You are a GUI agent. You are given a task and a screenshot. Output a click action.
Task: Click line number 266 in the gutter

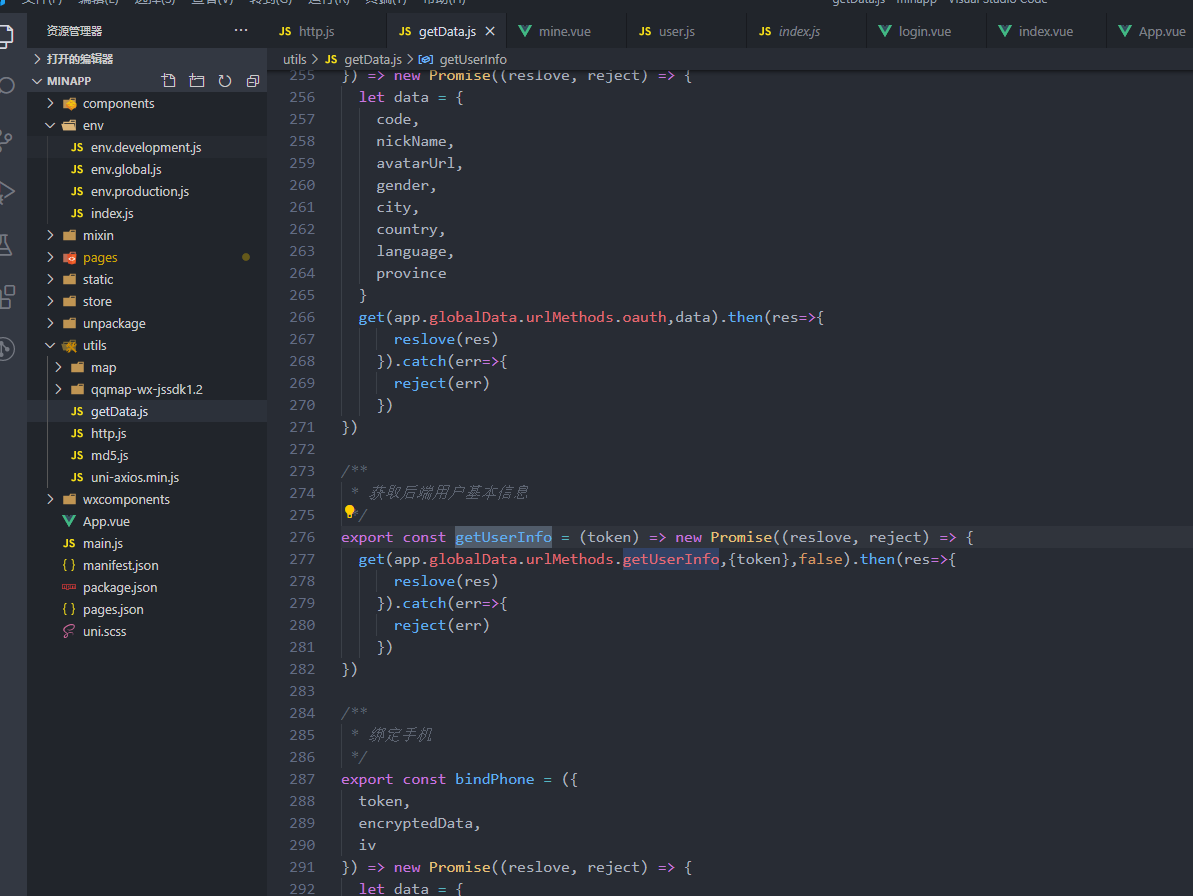[302, 317]
